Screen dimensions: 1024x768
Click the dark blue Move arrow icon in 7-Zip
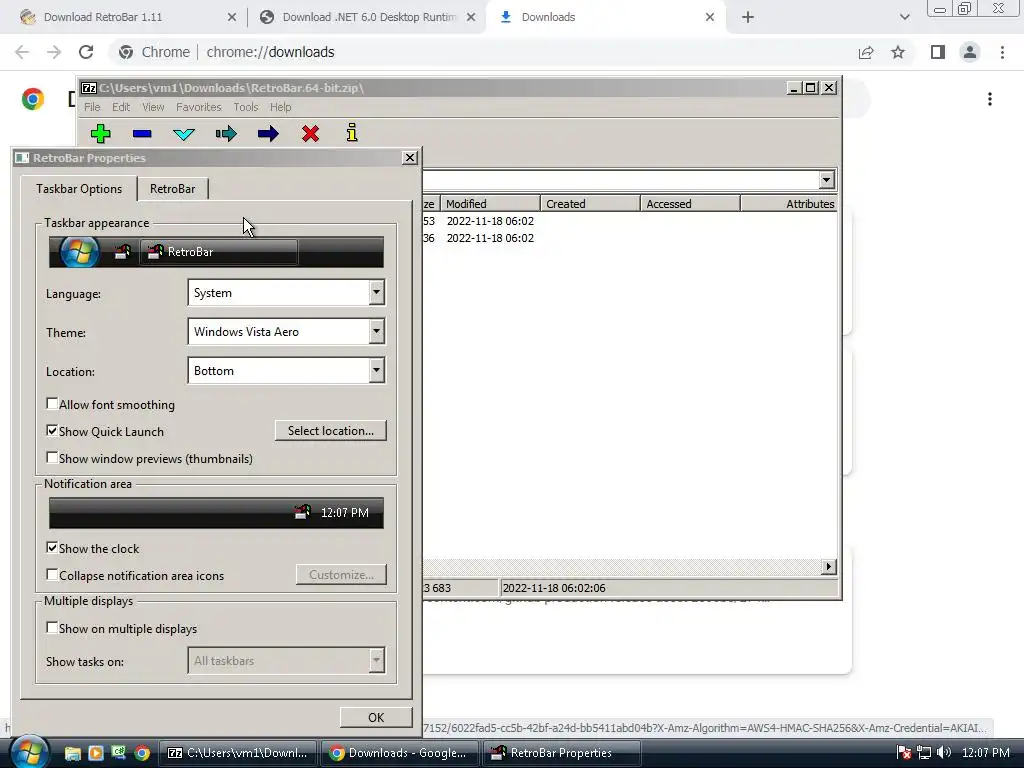268,134
